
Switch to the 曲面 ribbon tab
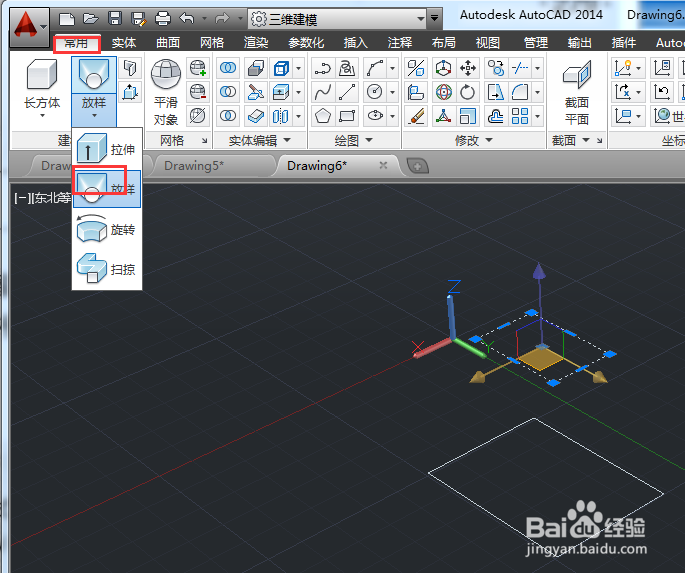coord(168,43)
